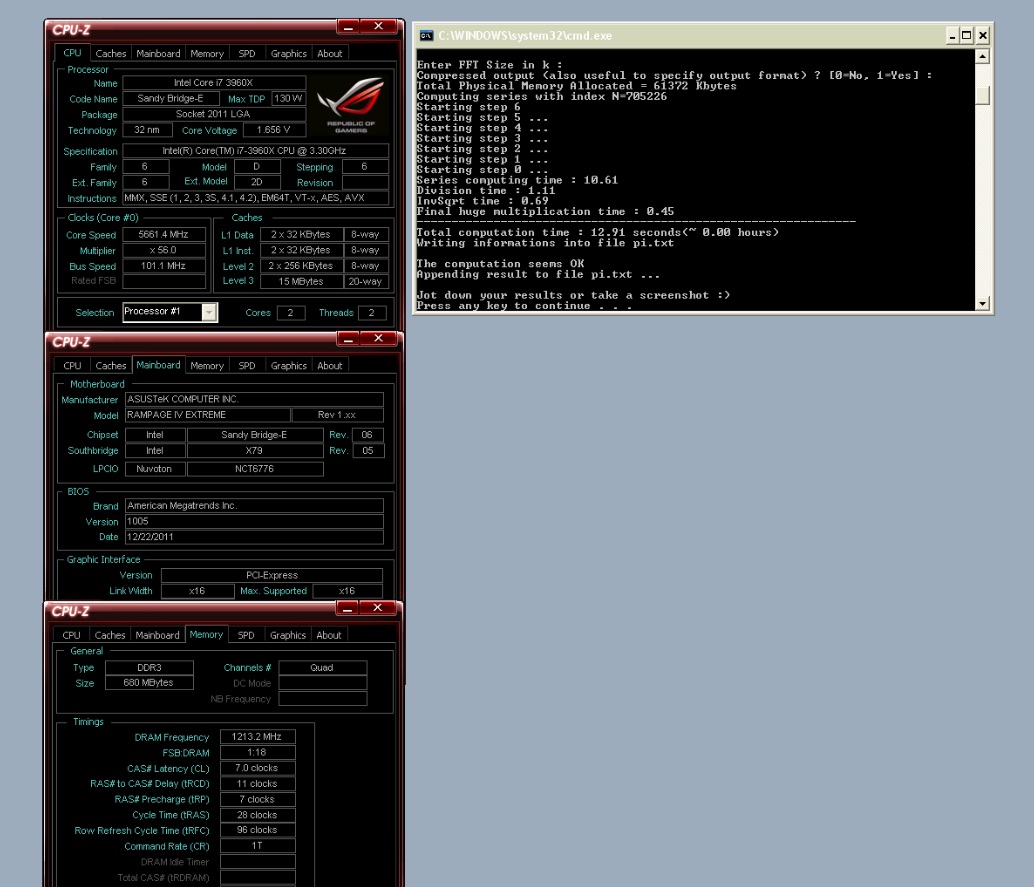Click the "Series computing time : 10.61" line
The width and height of the screenshot is (1034, 887).
point(517,180)
